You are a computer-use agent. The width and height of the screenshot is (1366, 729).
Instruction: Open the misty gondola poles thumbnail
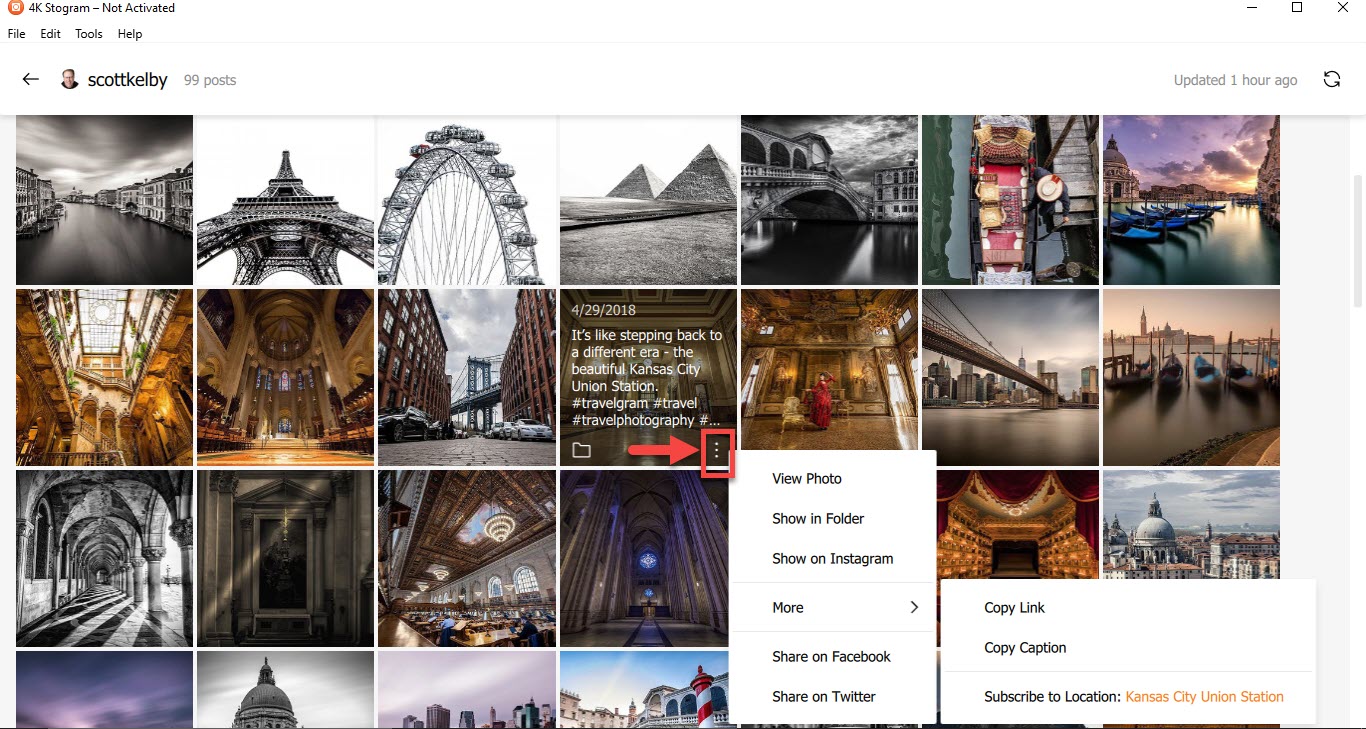pyautogui.click(x=1191, y=378)
